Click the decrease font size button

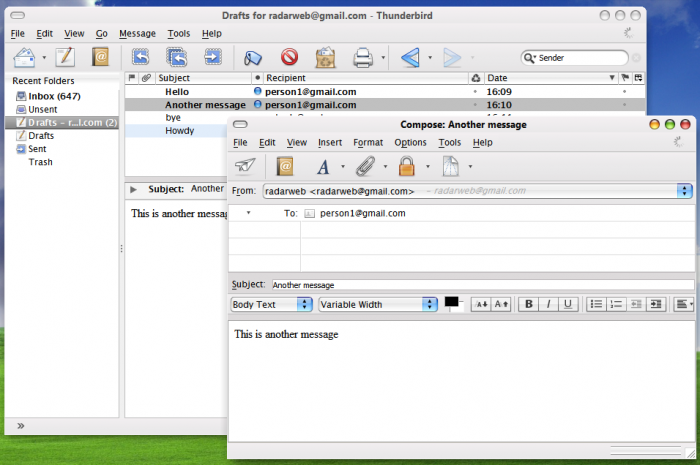481,304
